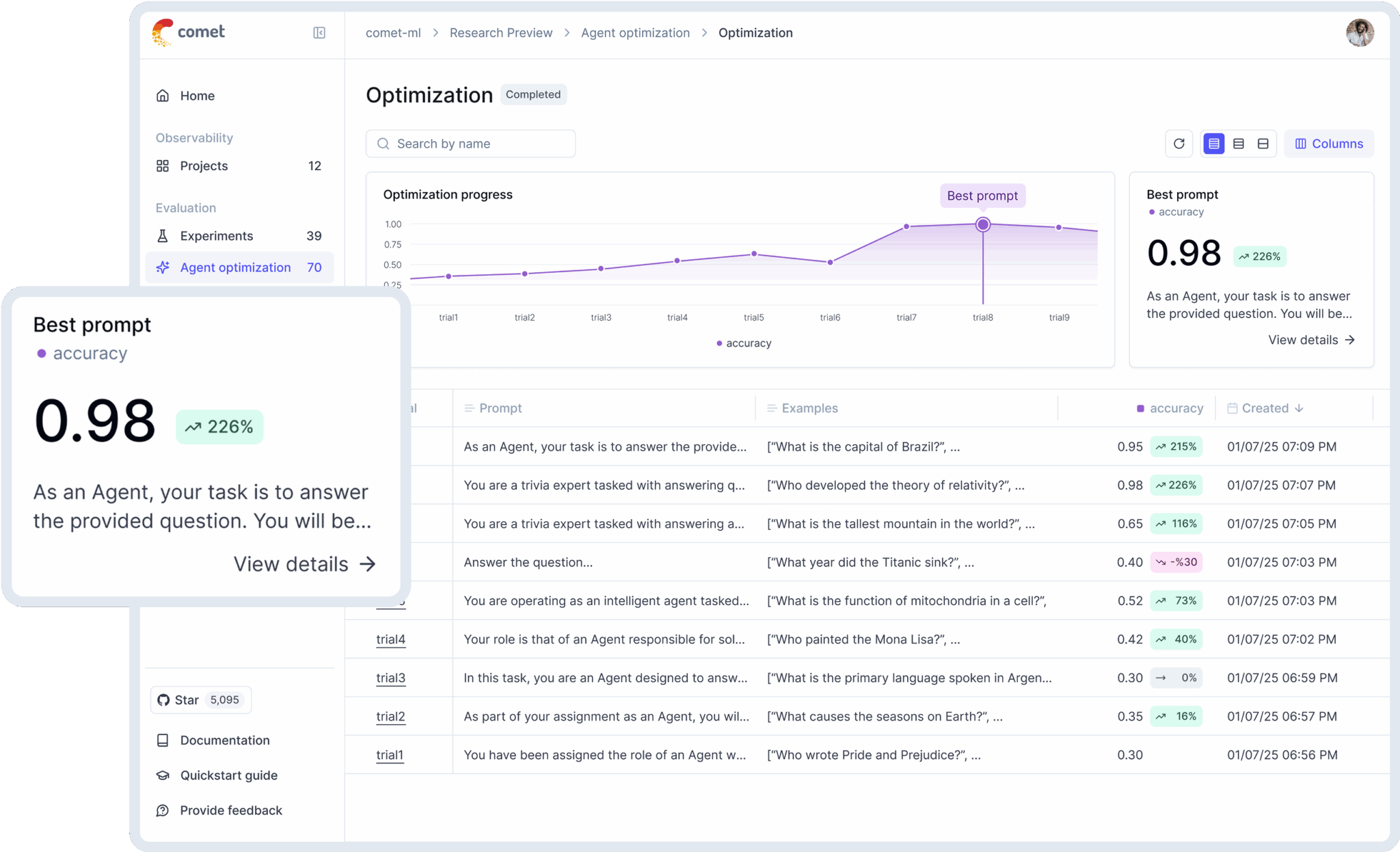Screen dimensions: 1400x852
Task: Click the Documentation book icon
Action: [163, 740]
